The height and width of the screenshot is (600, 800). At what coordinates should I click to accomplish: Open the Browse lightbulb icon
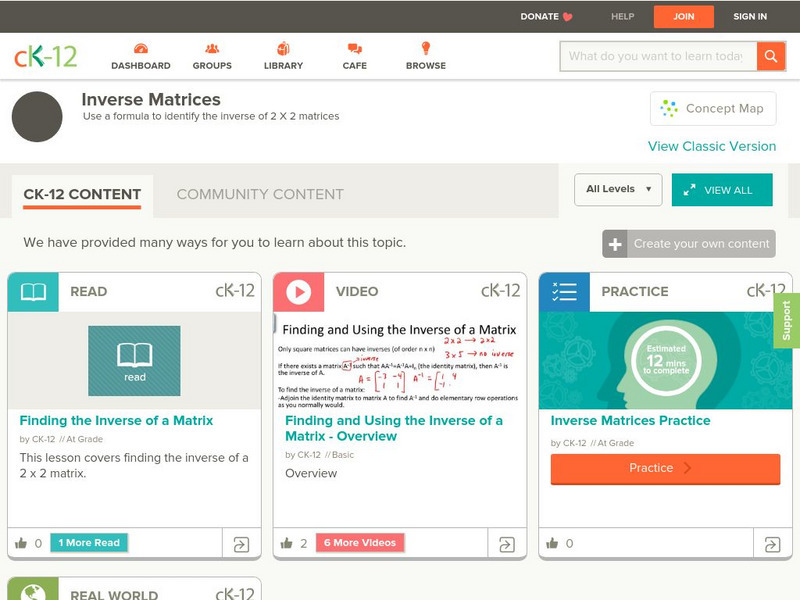(426, 48)
